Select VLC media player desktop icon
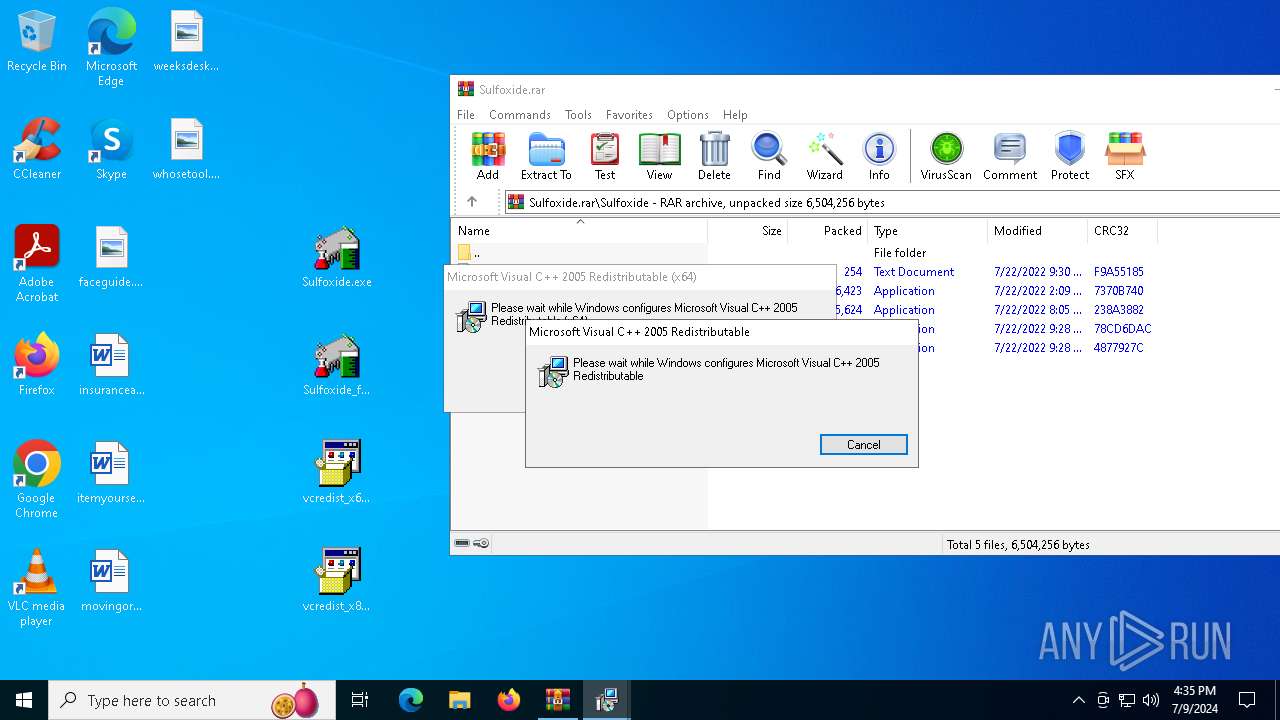 tap(37, 588)
